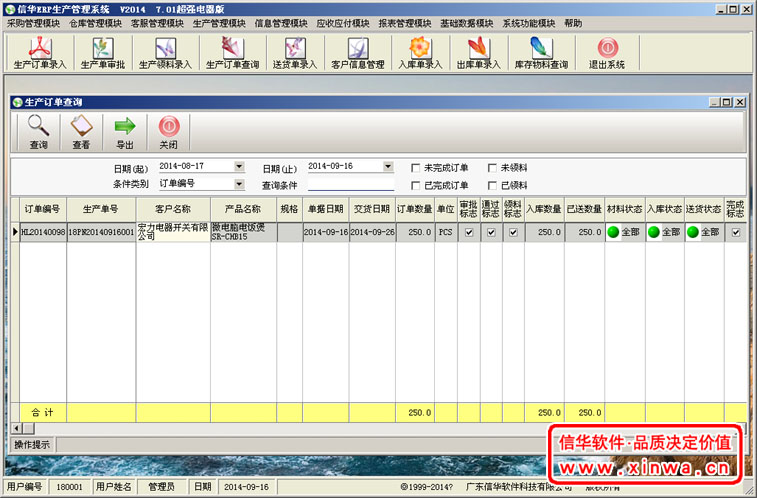Click the 生产单号 column header

tap(101, 209)
